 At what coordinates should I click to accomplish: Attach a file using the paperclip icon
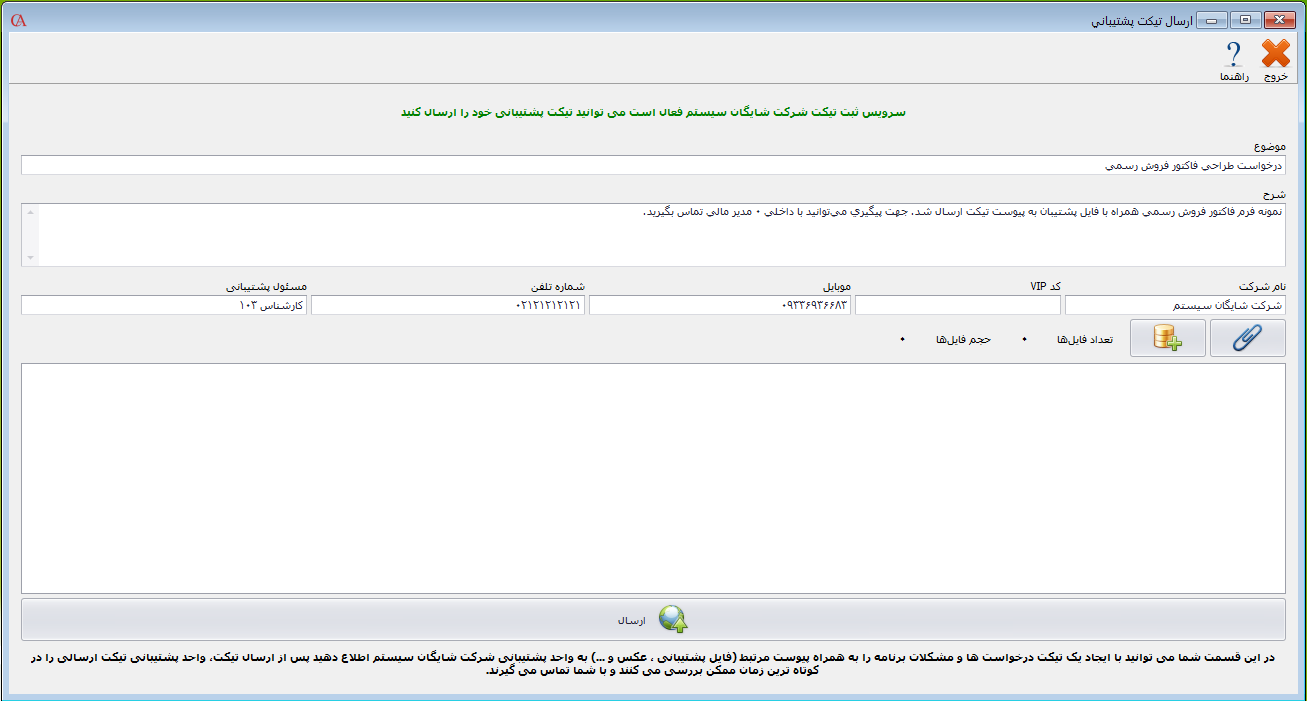click(x=1247, y=338)
